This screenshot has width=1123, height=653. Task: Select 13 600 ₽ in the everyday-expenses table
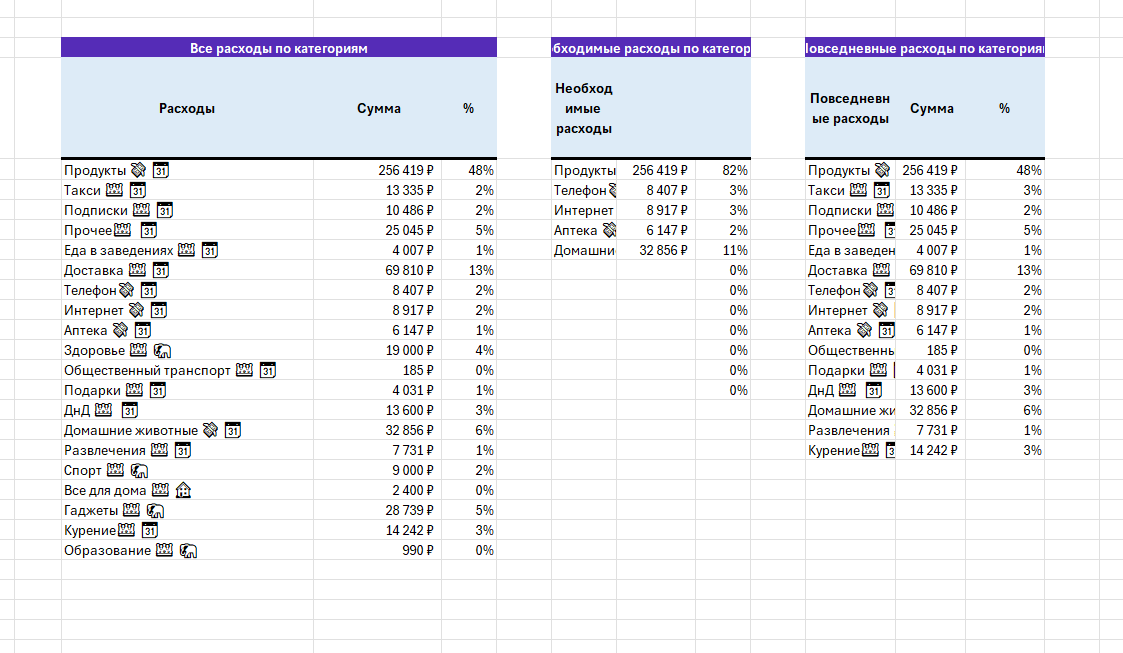point(929,390)
